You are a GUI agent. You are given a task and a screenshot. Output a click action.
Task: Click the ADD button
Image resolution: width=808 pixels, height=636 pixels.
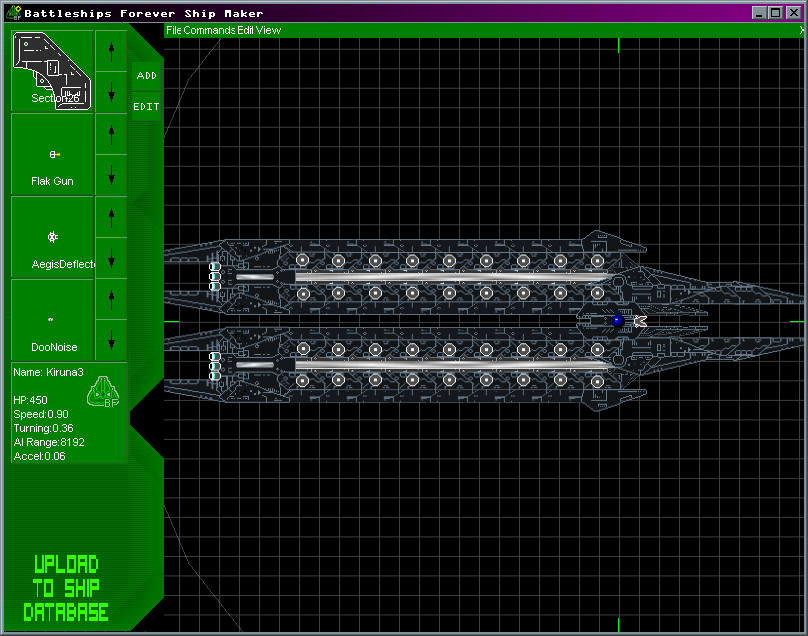click(x=146, y=76)
